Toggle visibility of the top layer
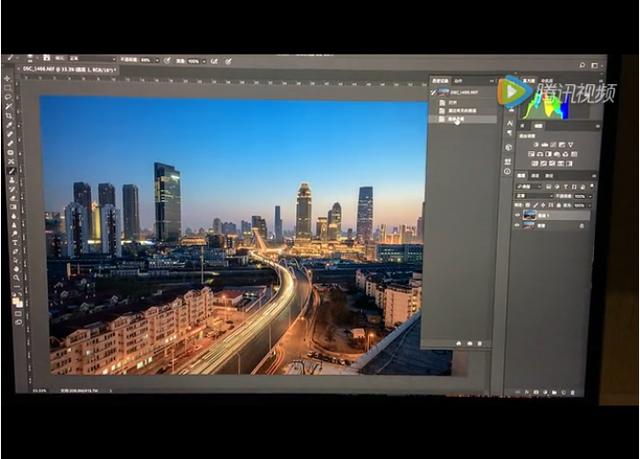Viewport: 640px width, 459px height. pyautogui.click(x=518, y=214)
